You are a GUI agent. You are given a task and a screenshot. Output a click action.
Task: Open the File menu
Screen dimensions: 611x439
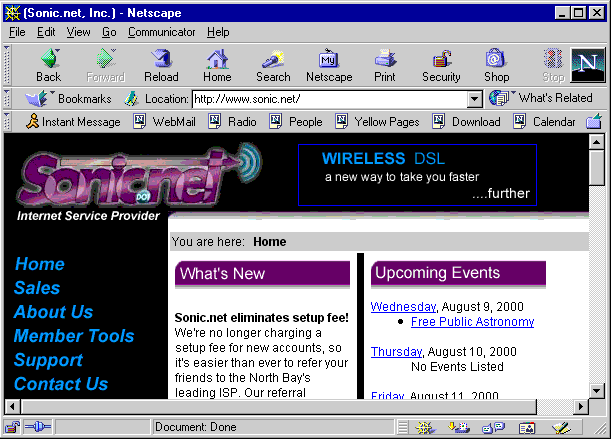tap(17, 32)
